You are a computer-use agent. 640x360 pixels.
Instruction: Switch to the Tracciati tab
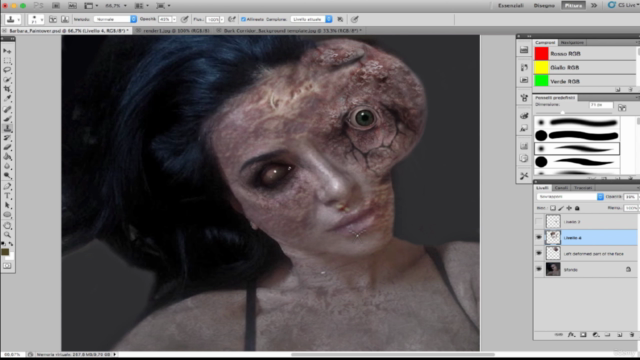(x=583, y=188)
